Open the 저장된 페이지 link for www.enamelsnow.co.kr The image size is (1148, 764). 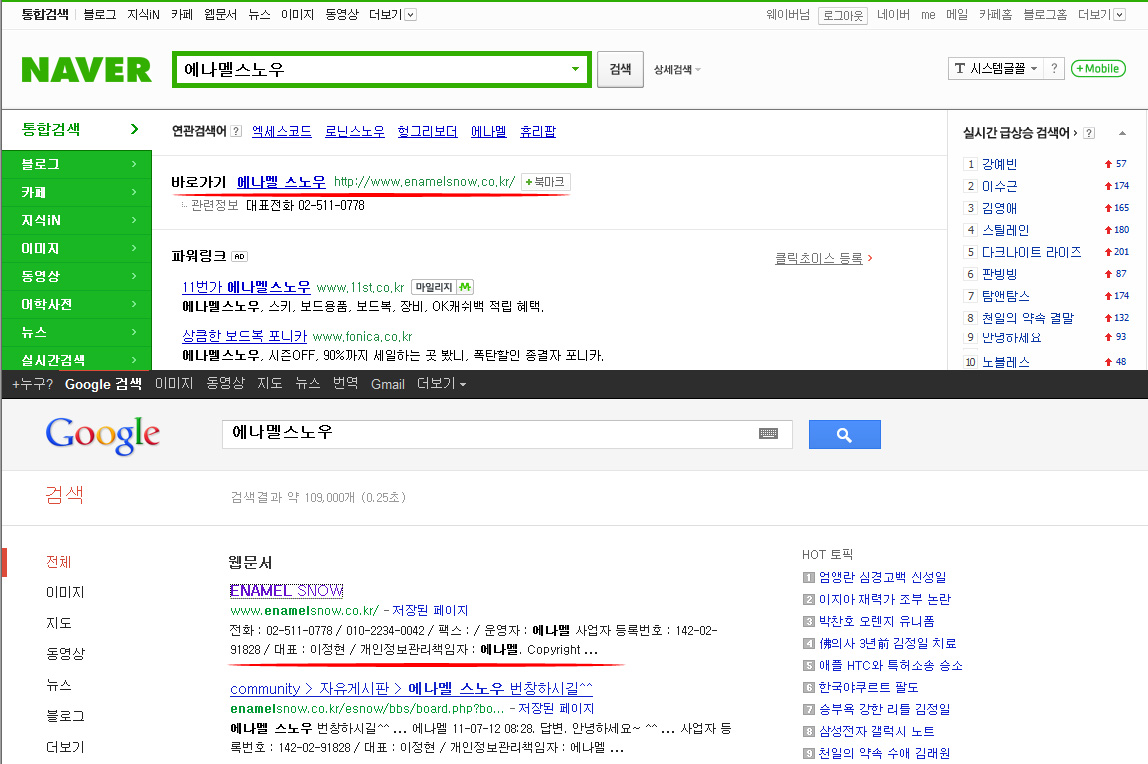click(x=430, y=610)
